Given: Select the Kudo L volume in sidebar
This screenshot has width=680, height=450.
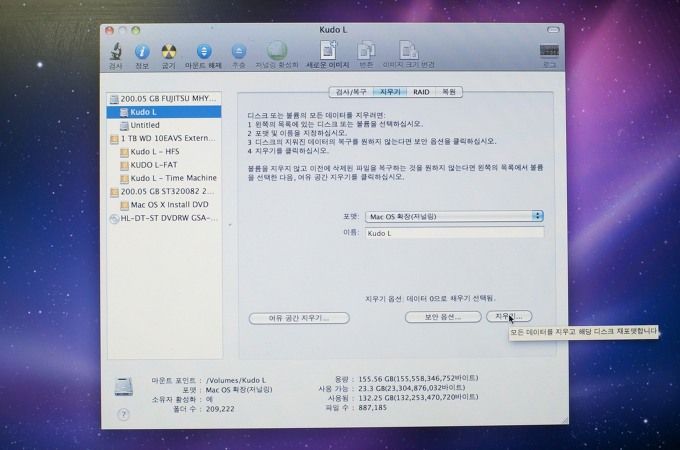Looking at the screenshot, I should click(164, 112).
